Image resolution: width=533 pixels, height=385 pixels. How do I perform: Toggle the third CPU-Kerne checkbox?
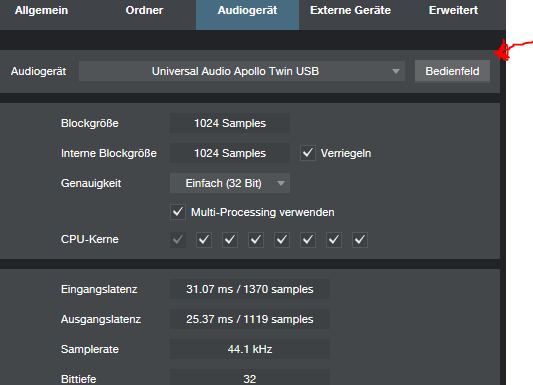tap(230, 240)
